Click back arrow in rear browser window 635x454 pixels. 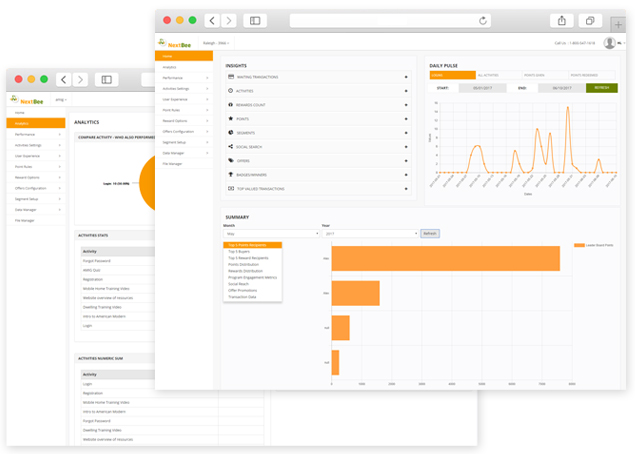(x=64, y=80)
